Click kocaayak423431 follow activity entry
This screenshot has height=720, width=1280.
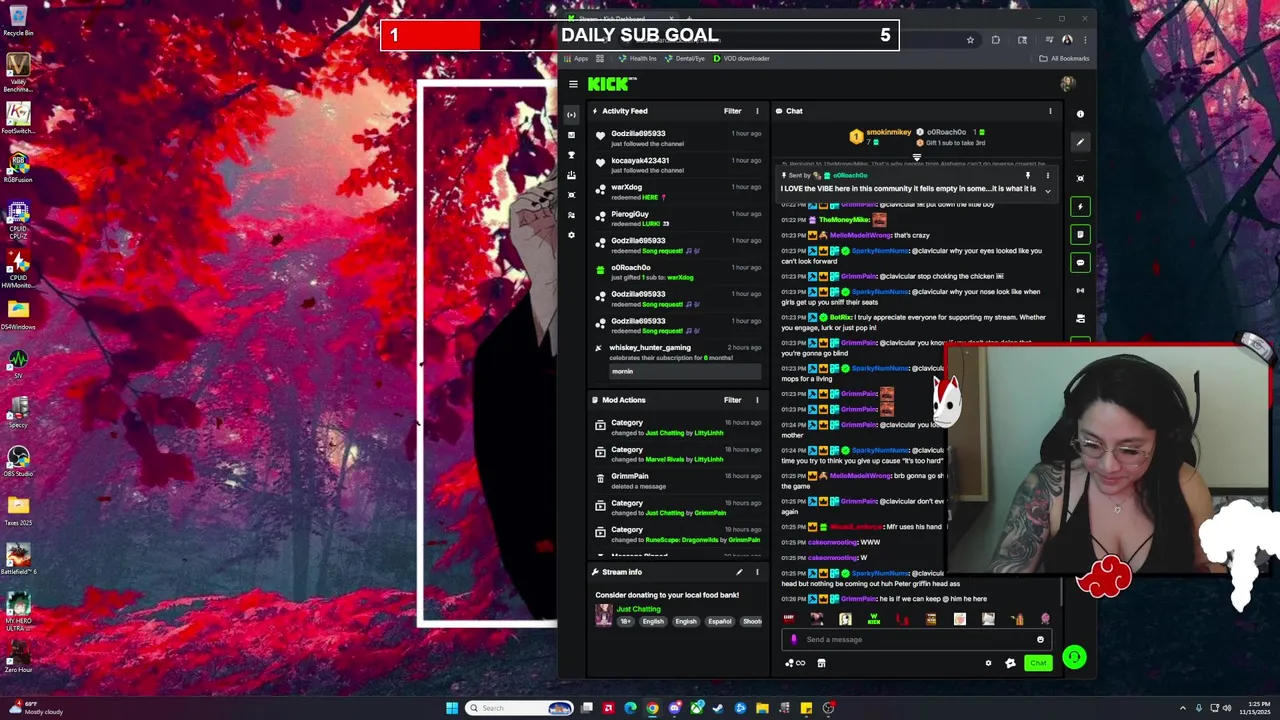pyautogui.click(x=678, y=165)
